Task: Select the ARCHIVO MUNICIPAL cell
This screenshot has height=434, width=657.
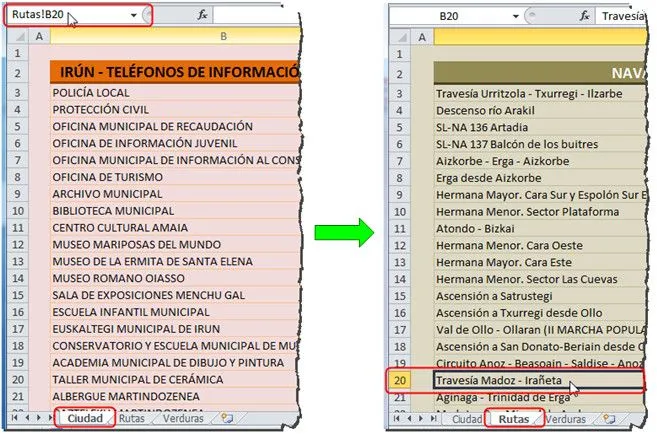Action: pyautogui.click(x=175, y=194)
